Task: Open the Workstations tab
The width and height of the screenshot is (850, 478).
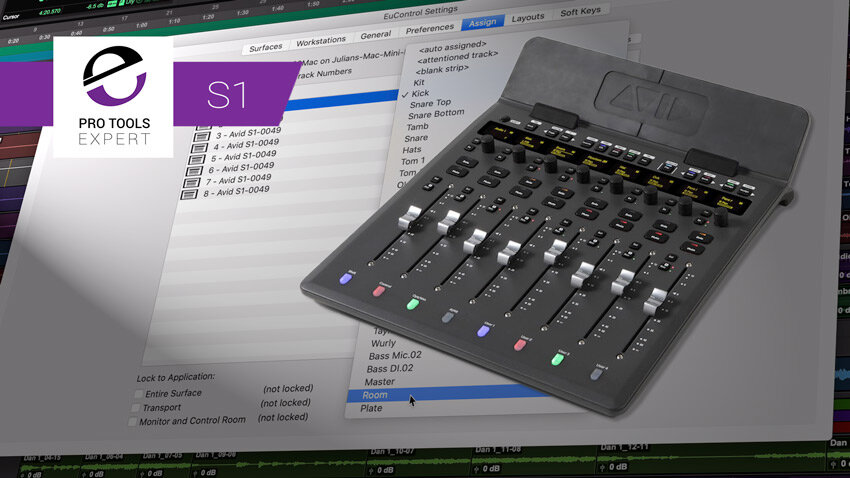Action: click(320, 41)
